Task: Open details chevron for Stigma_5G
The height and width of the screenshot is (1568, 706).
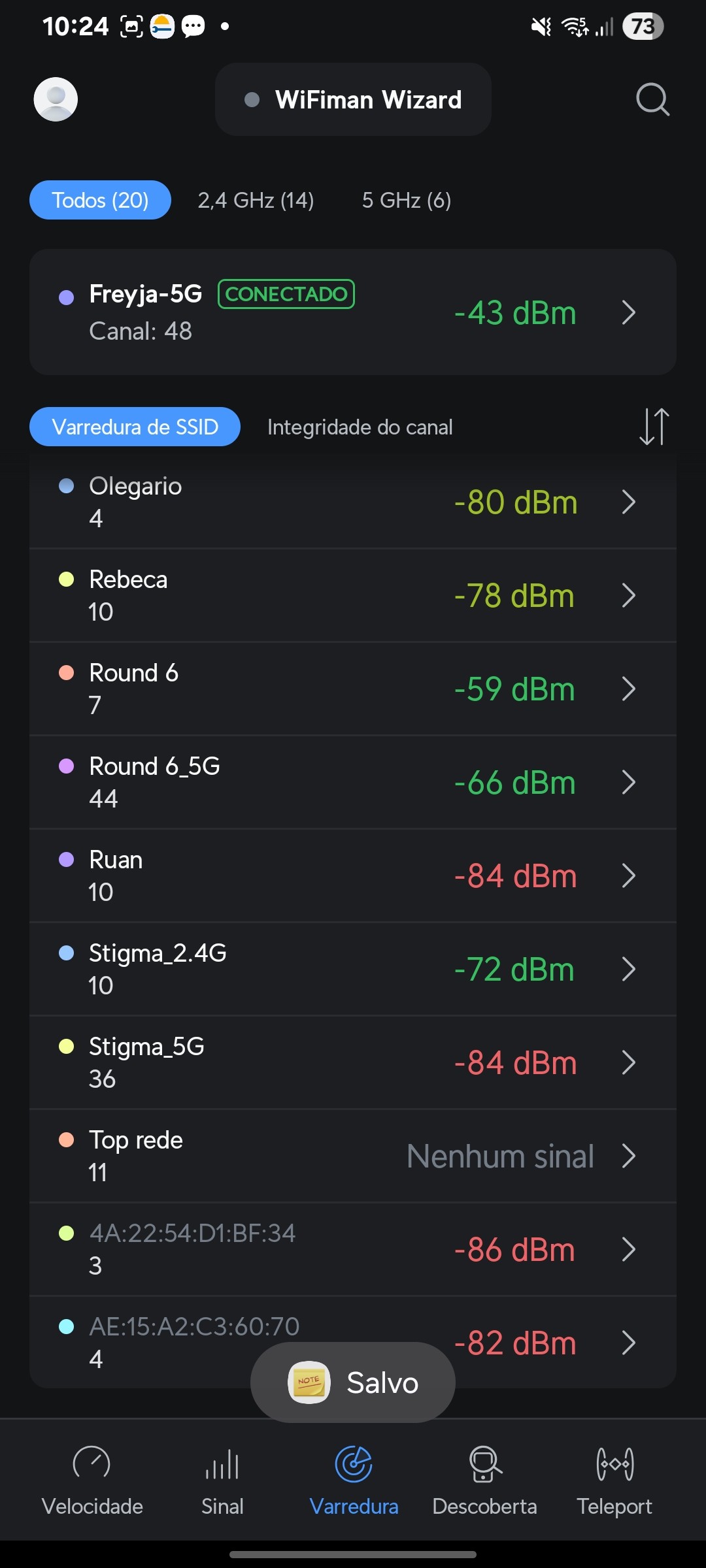Action: coord(628,1062)
